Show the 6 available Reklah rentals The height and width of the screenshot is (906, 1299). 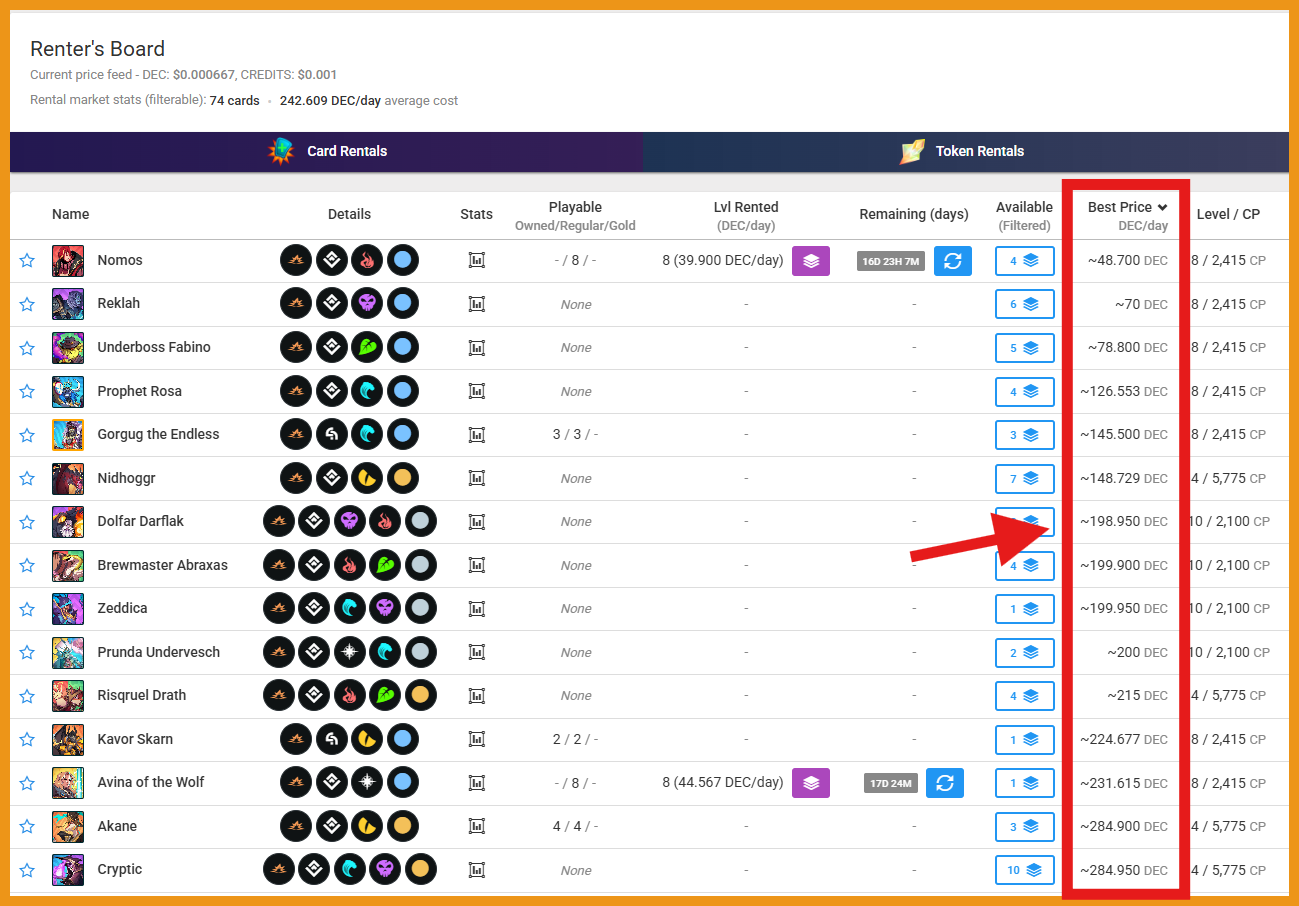[x=1025, y=304]
